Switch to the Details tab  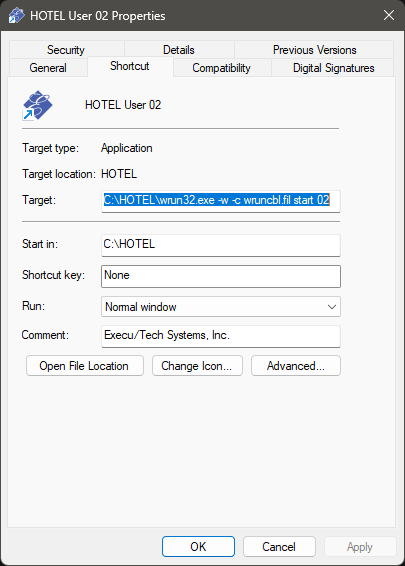pyautogui.click(x=179, y=50)
